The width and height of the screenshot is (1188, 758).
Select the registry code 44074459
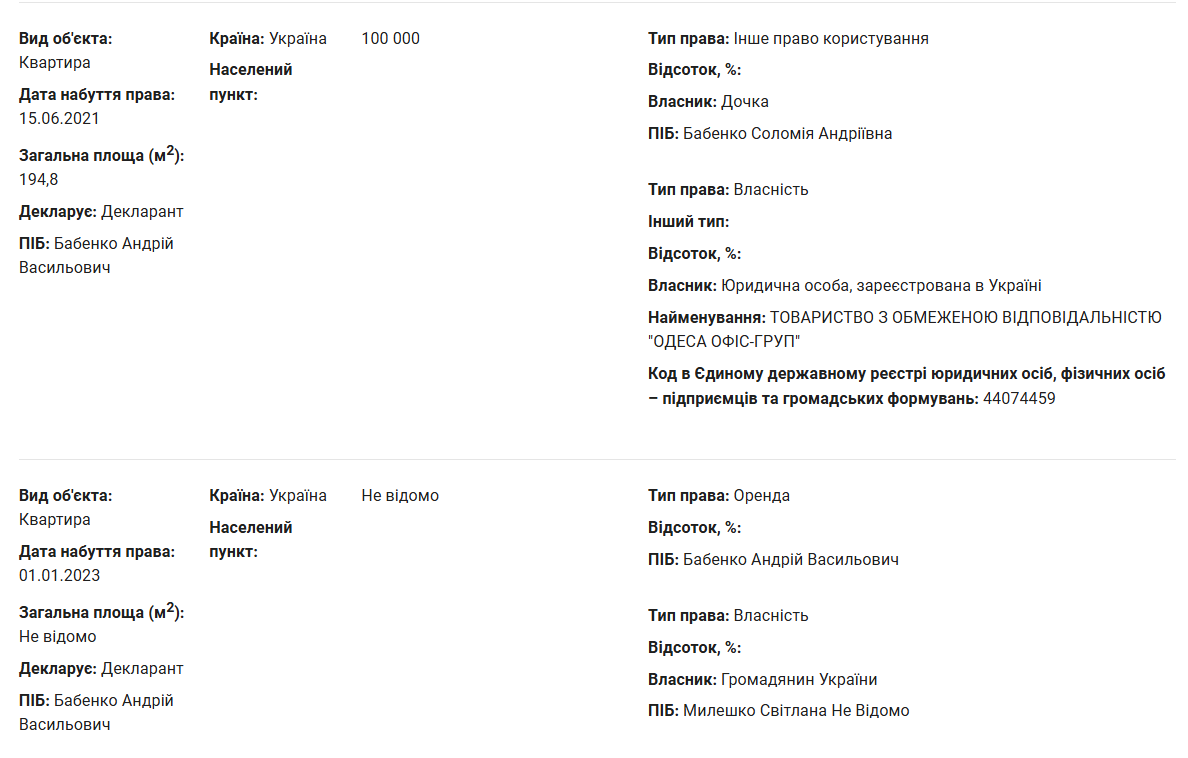(x=1020, y=399)
